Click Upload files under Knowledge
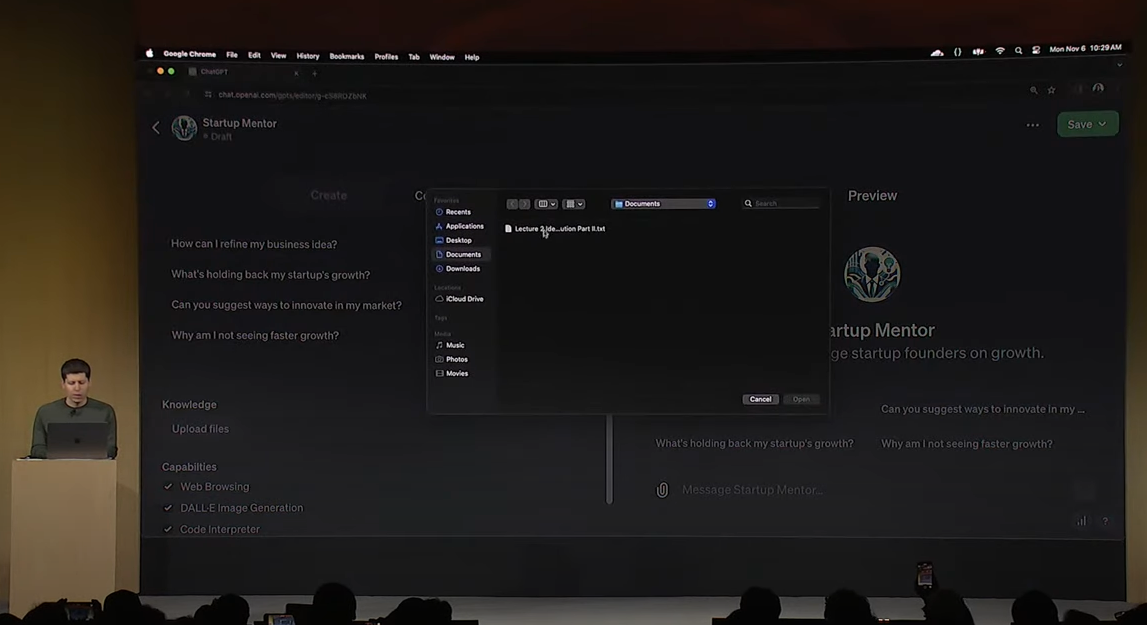 (x=200, y=429)
